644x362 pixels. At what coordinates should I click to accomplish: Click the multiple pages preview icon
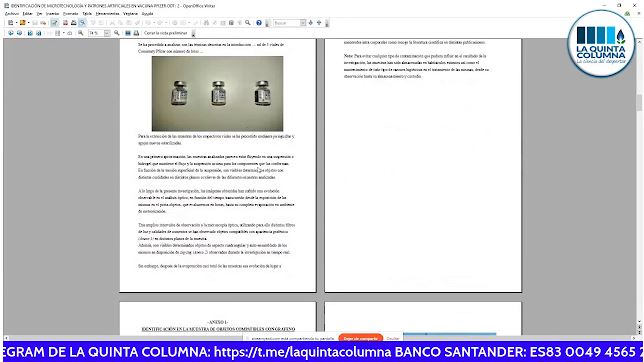pos(58,33)
